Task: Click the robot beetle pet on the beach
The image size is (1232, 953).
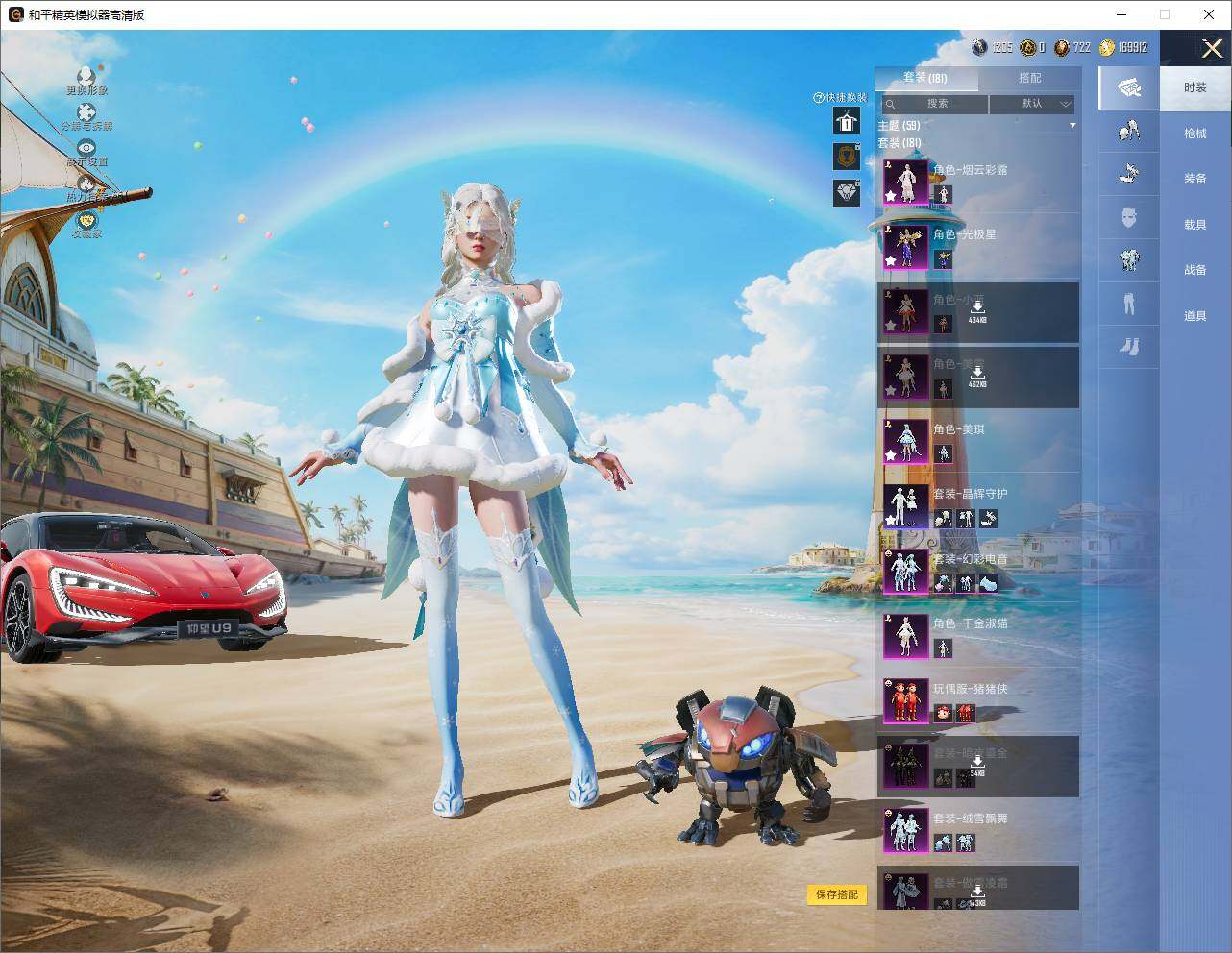Action: point(738,767)
